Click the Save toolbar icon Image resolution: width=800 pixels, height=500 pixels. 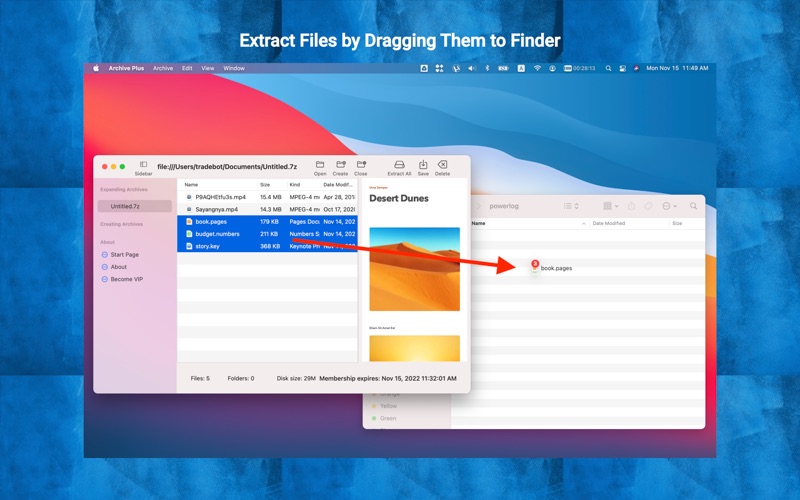pyautogui.click(x=423, y=165)
